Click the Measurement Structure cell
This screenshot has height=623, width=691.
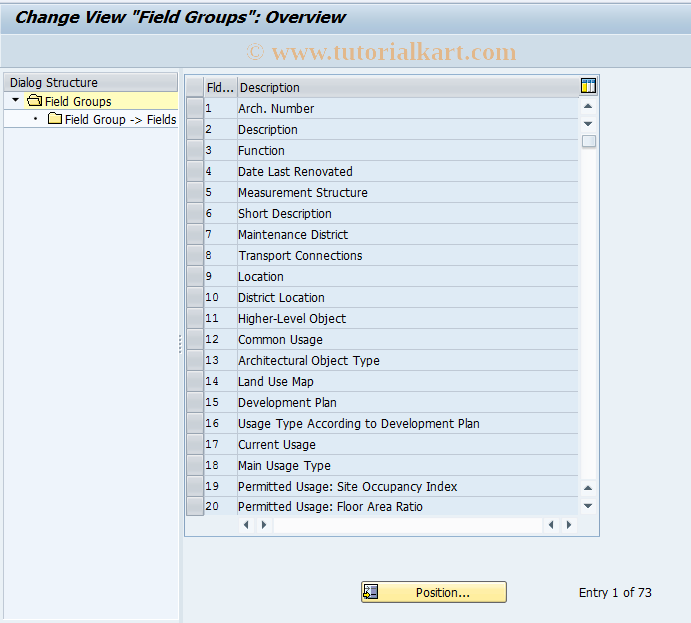[408, 192]
